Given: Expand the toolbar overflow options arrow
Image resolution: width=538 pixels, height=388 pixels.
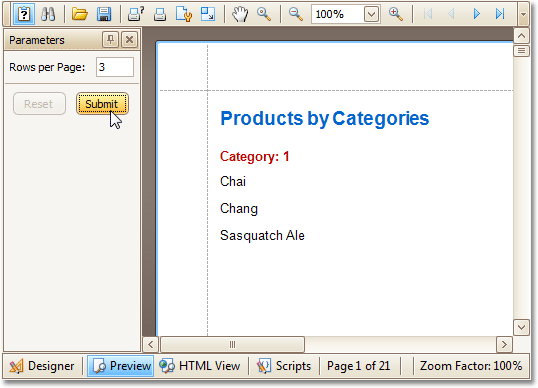Looking at the screenshot, I should coord(523,14).
